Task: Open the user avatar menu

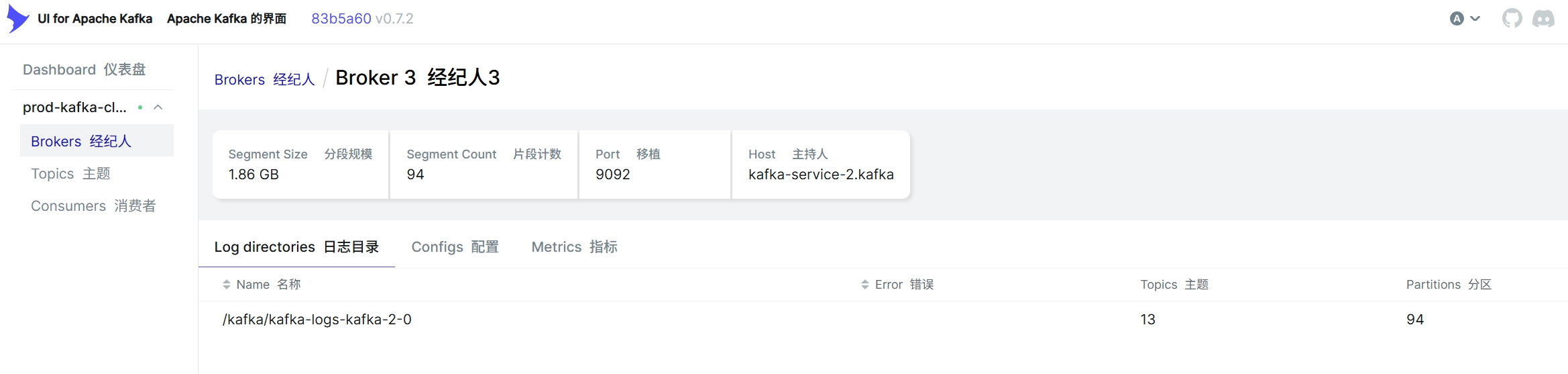Action: tap(1465, 19)
